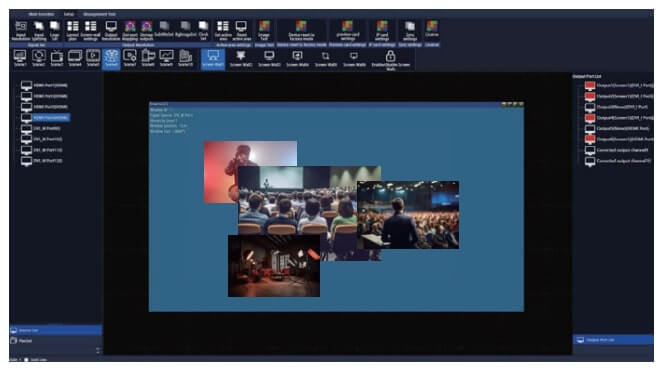This screenshot has width=664, height=371.
Task: Select the highlighted Scene6 icon
Action: (111, 58)
